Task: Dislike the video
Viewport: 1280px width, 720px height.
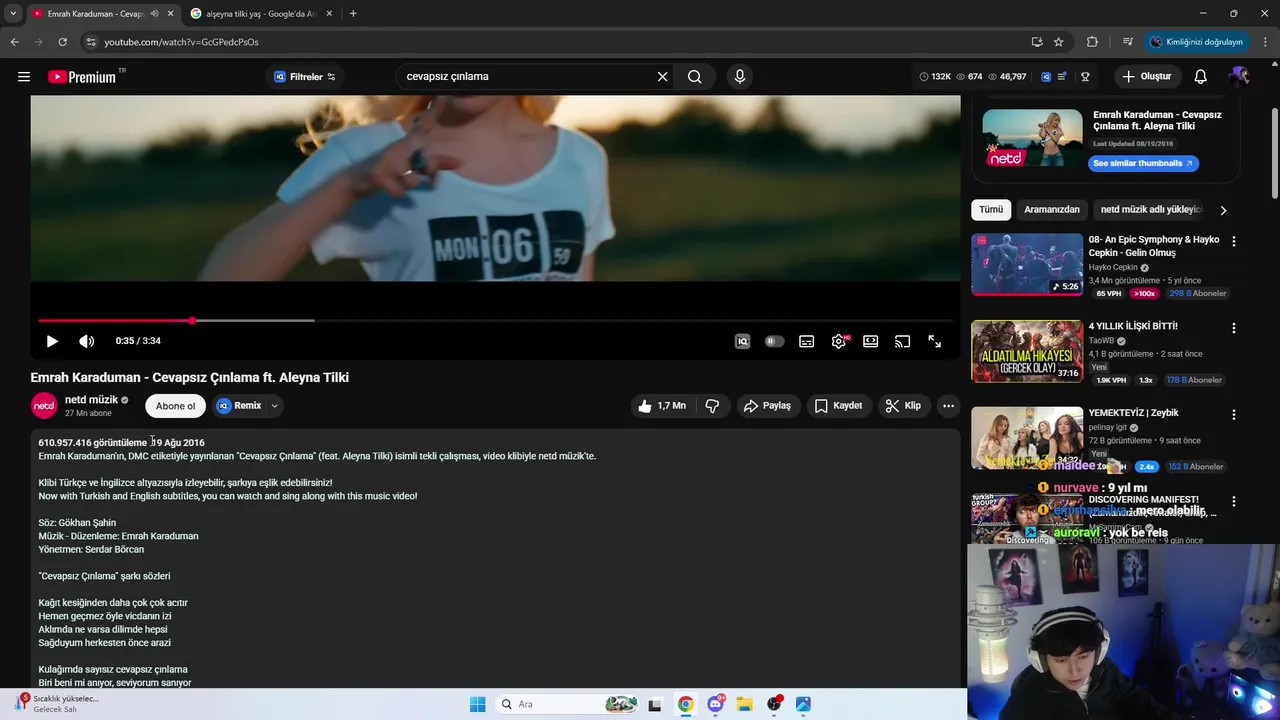Action: (x=712, y=406)
